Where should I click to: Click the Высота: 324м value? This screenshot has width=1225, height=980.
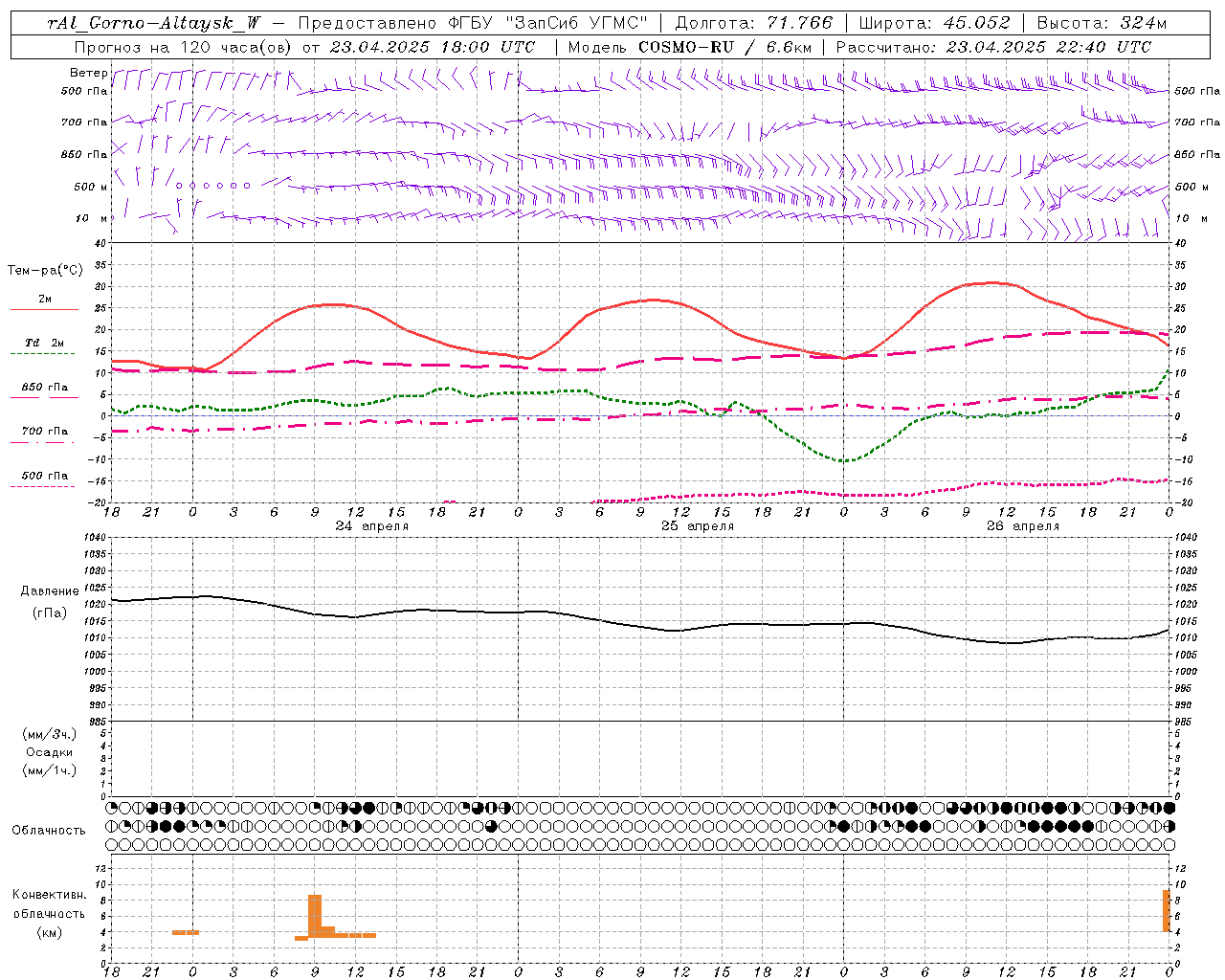tap(1102, 23)
